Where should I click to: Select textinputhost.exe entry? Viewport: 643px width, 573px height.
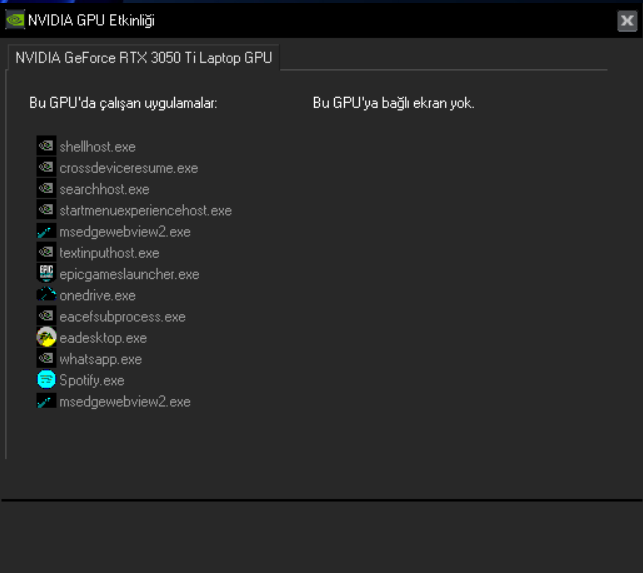pos(109,253)
